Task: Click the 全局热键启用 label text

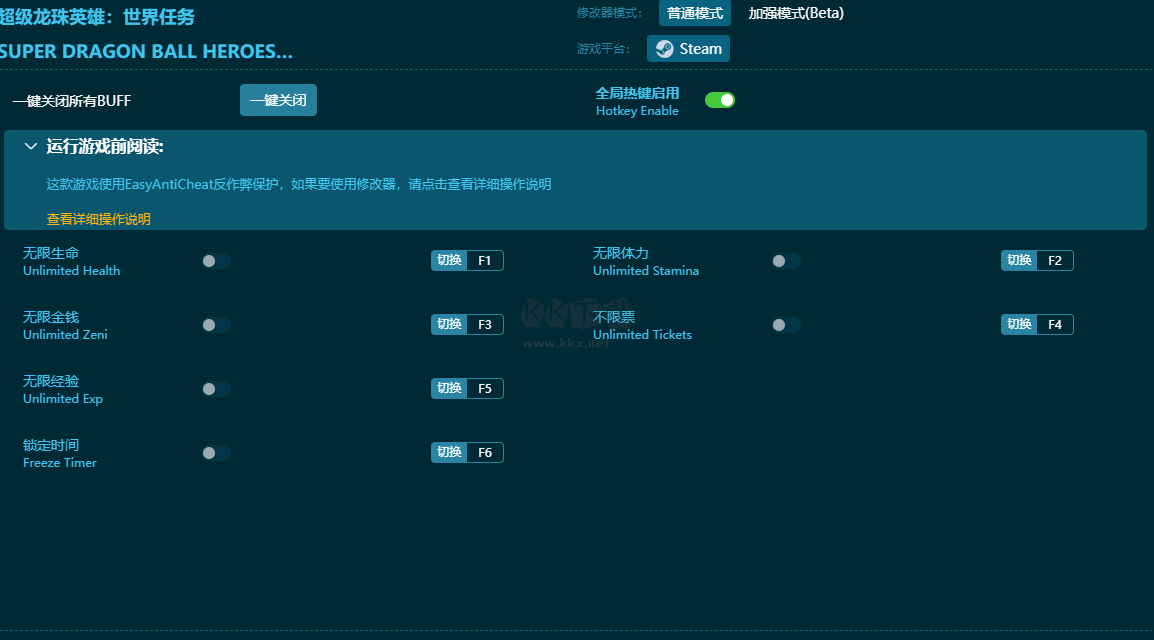Action: (637, 93)
